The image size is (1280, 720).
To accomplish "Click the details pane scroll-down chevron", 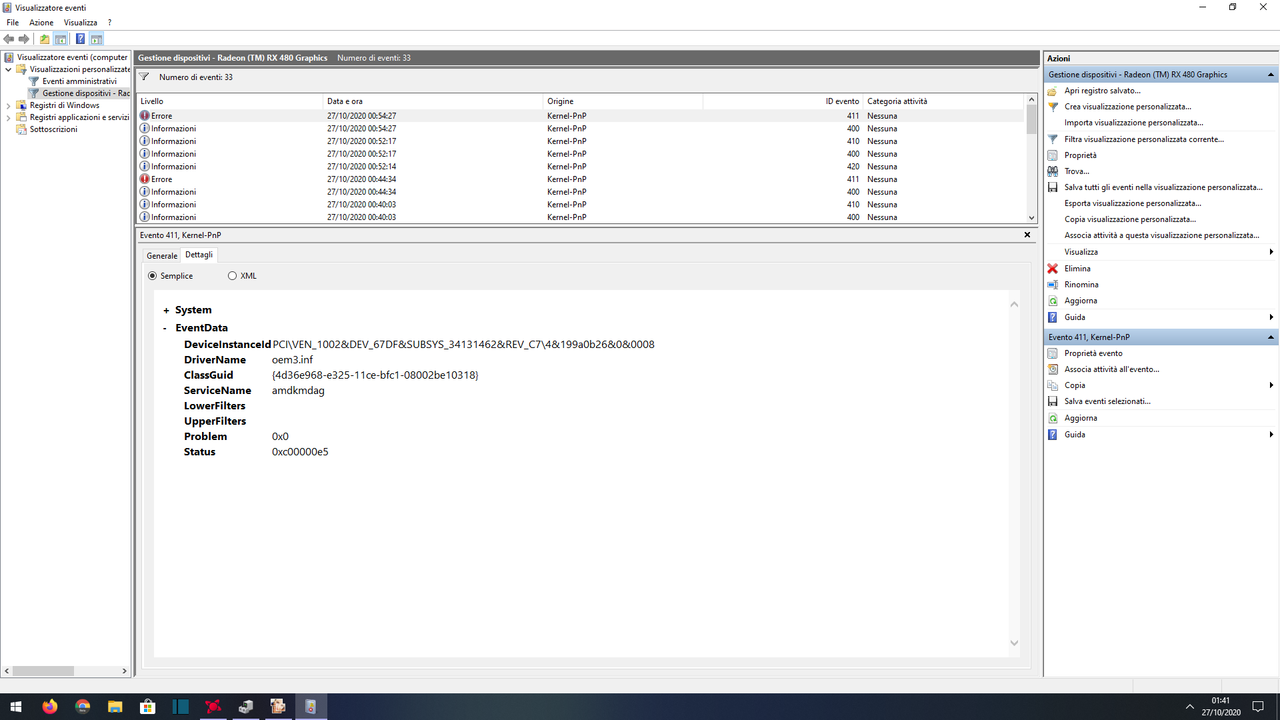I will (1014, 643).
